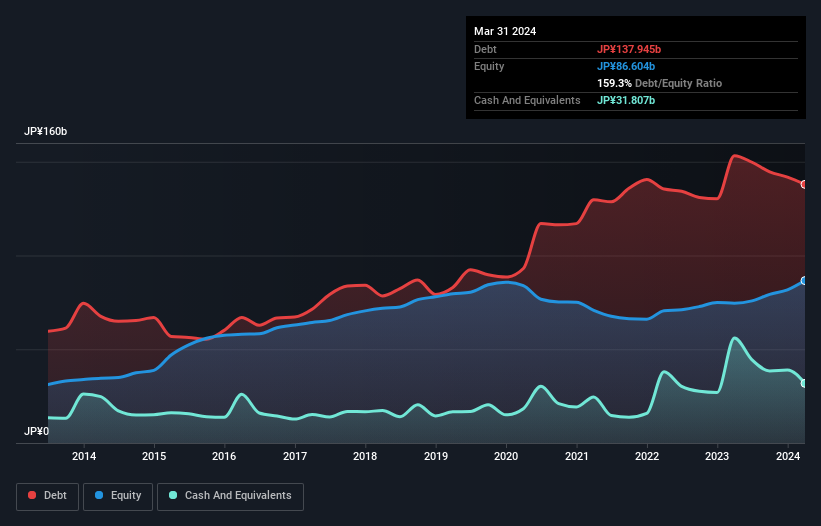Click the 2017 x-axis label
The width and height of the screenshot is (821, 526).
(295, 456)
